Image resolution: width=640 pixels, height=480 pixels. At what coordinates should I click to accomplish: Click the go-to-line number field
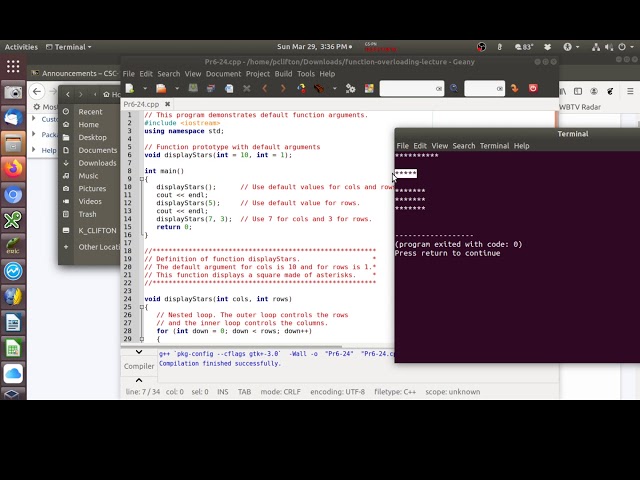point(484,88)
